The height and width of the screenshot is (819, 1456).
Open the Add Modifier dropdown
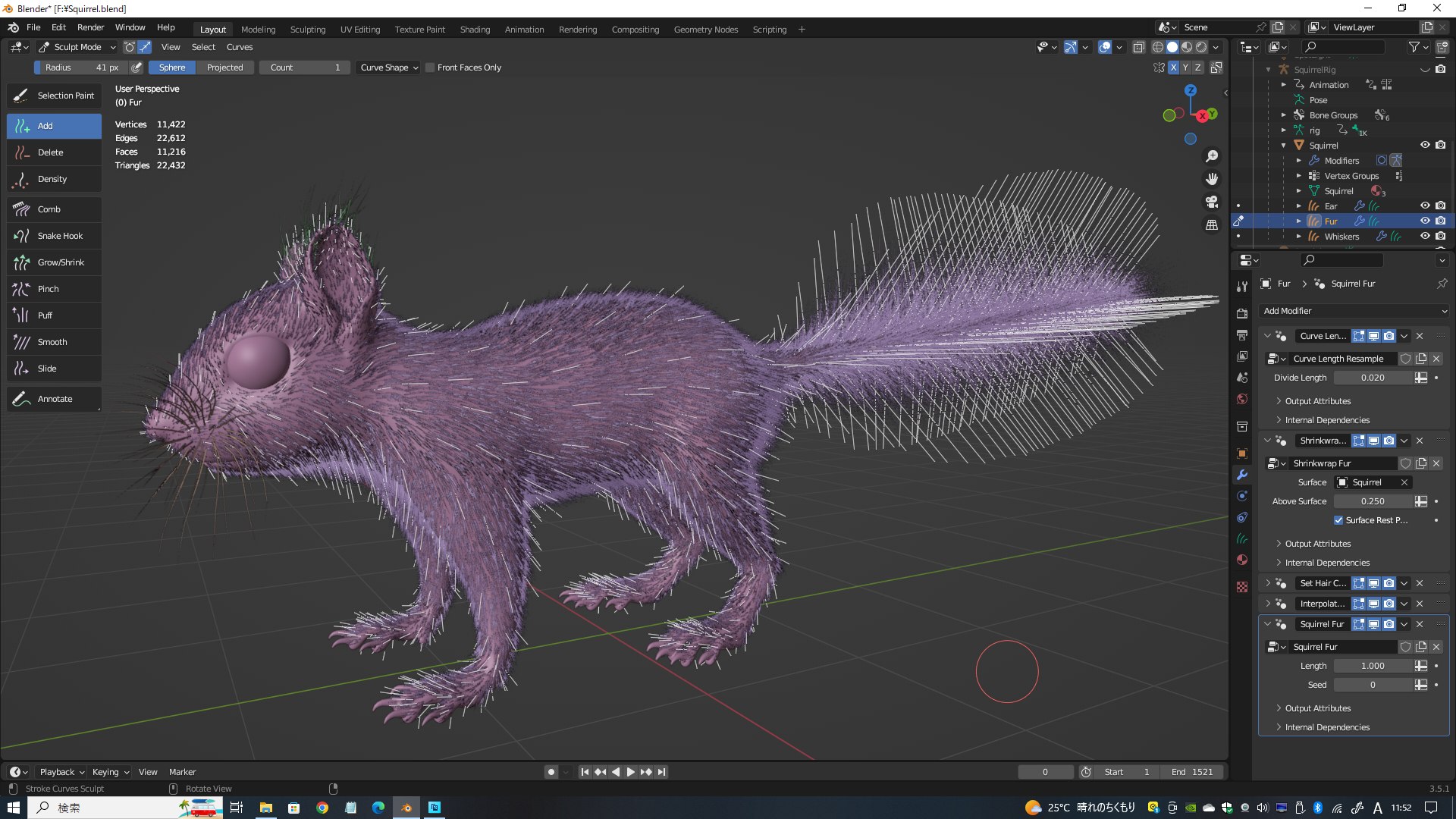[x=1354, y=311]
